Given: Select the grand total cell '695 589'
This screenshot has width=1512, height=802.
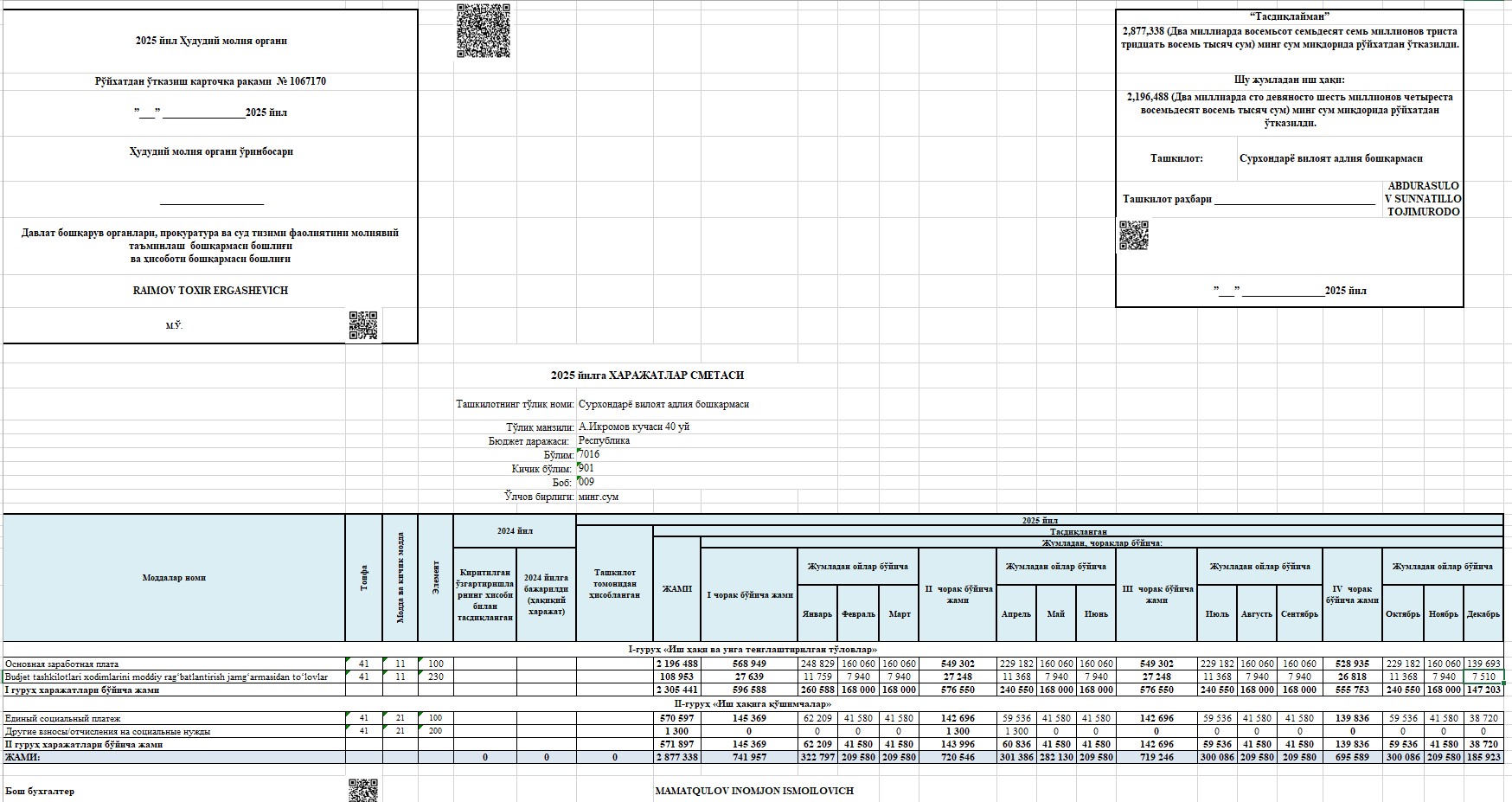Looking at the screenshot, I should coord(1352,757).
